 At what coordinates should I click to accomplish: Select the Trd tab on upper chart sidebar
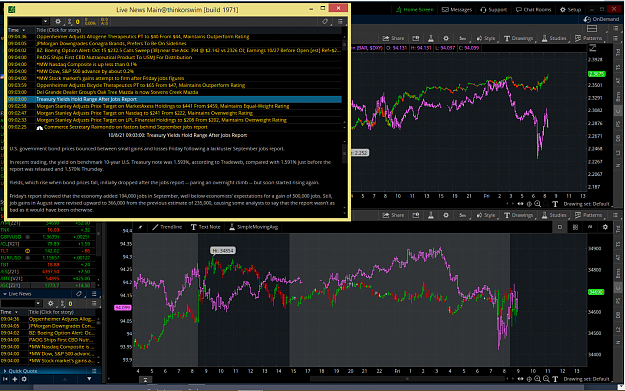coord(618,53)
